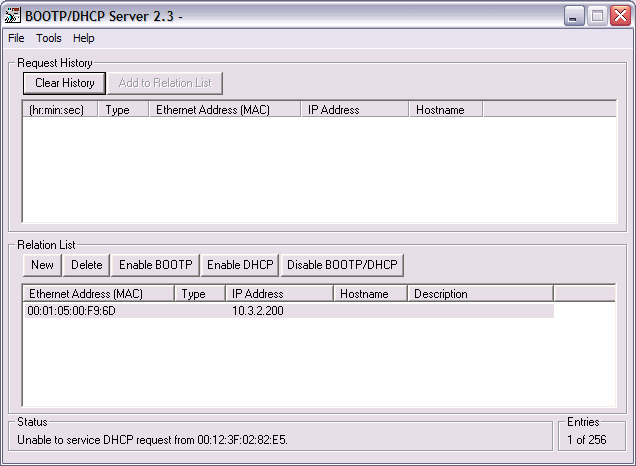Open the Tools menu

(49, 38)
